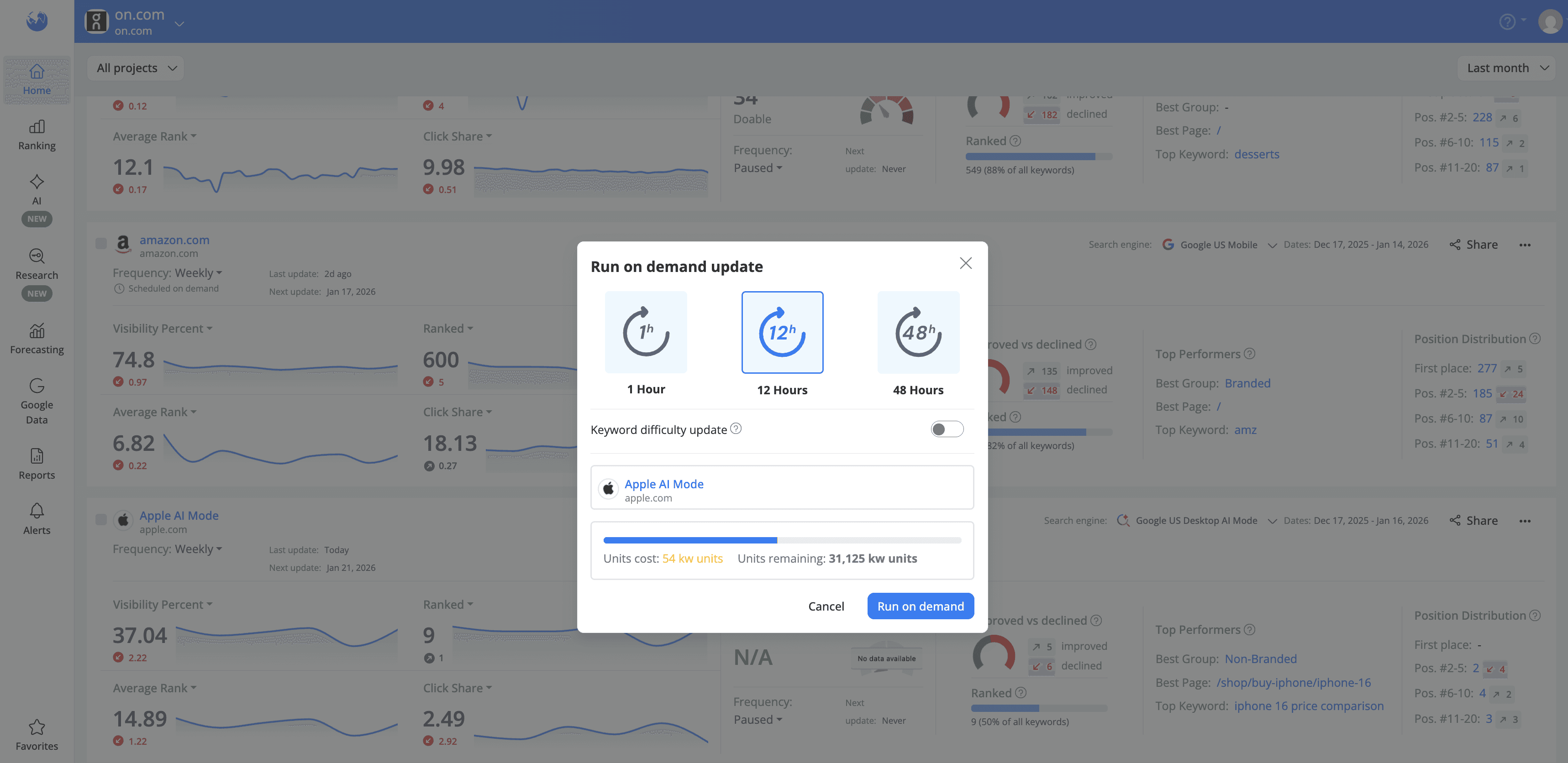Click the Keyword difficulty update info icon
This screenshot has height=763, width=1568.
[x=736, y=429]
